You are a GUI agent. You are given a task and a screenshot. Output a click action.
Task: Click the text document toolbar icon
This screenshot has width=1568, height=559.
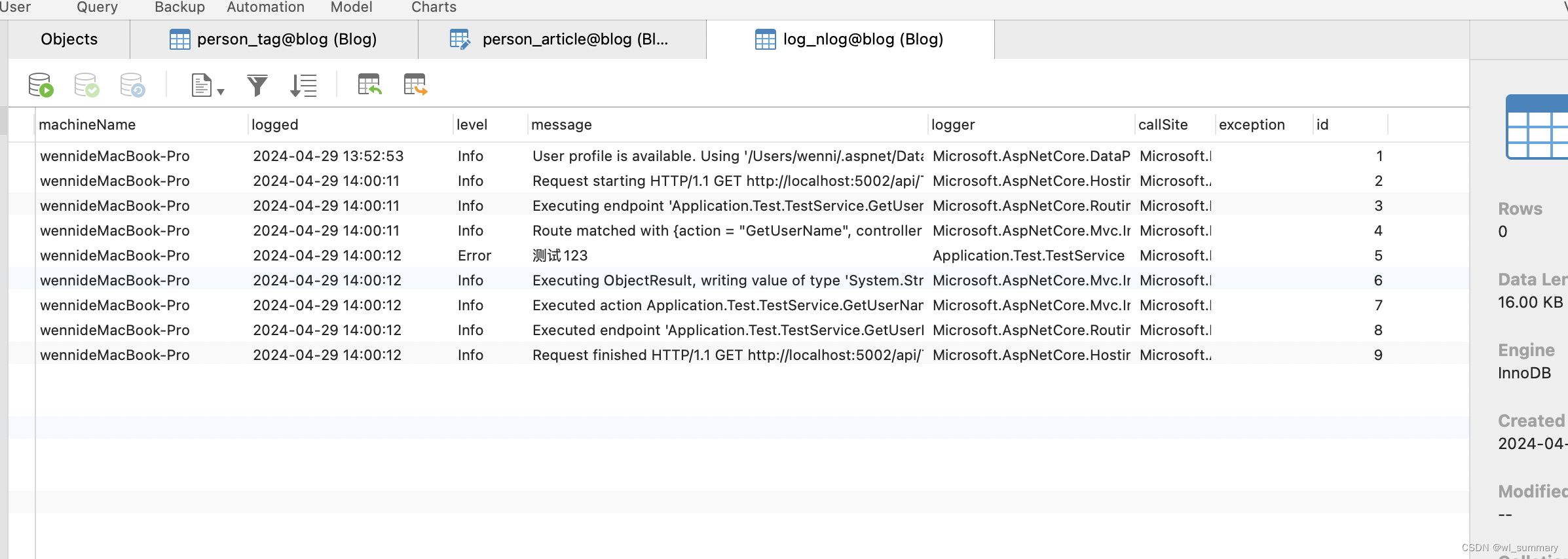point(201,85)
